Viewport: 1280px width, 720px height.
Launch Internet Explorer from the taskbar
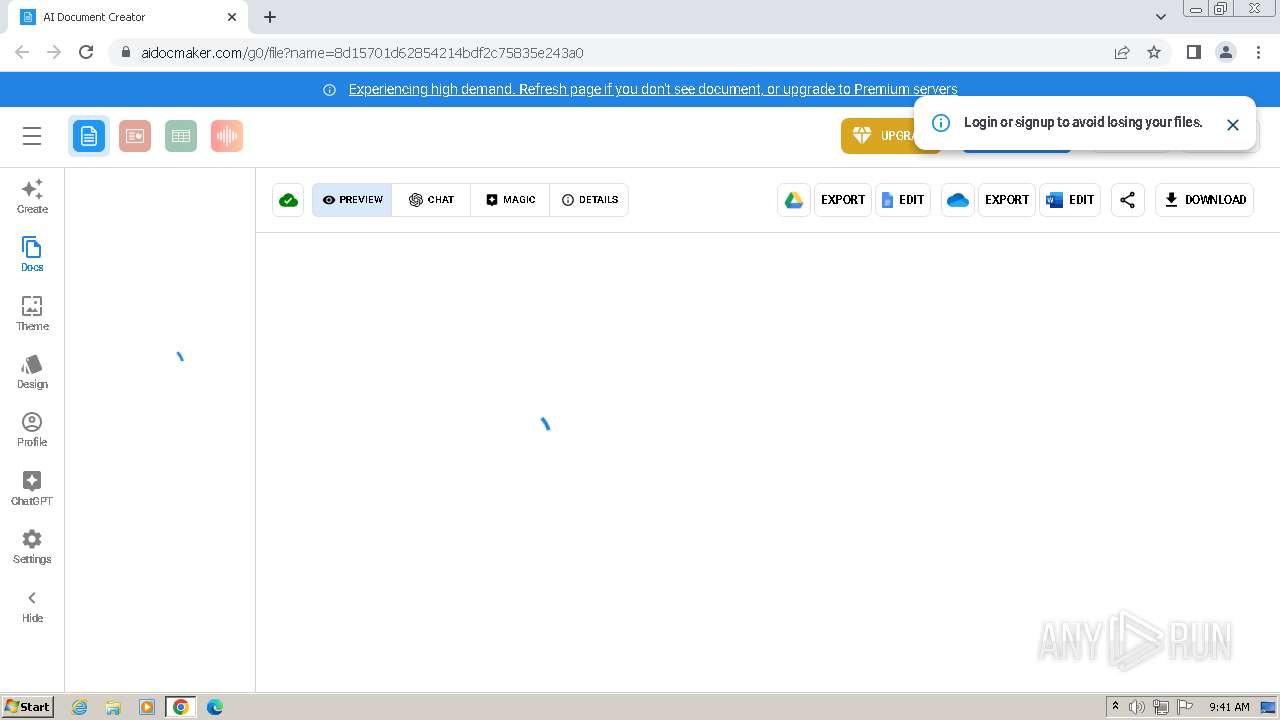point(79,707)
